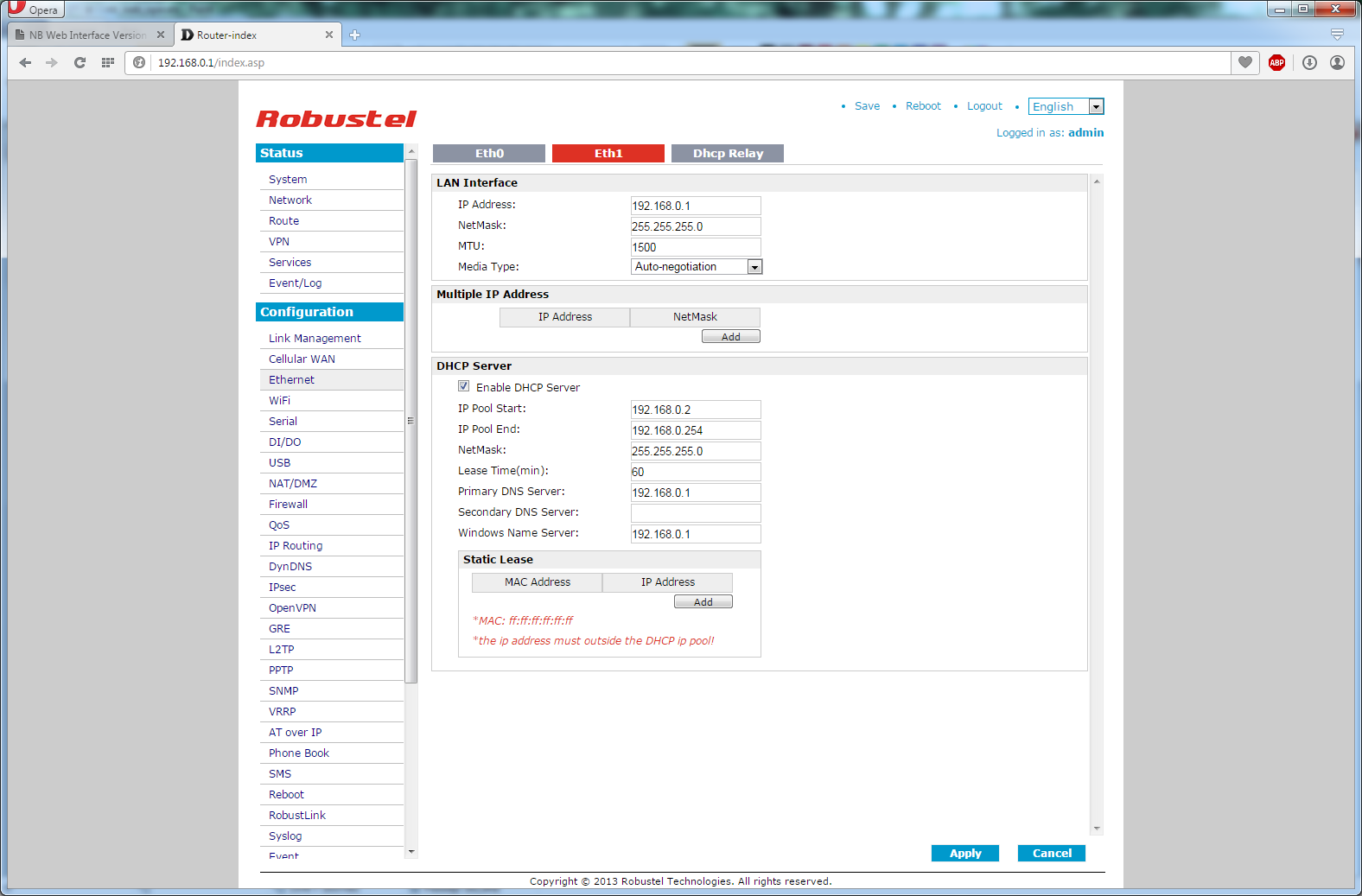Click the Robustel logo

click(336, 118)
